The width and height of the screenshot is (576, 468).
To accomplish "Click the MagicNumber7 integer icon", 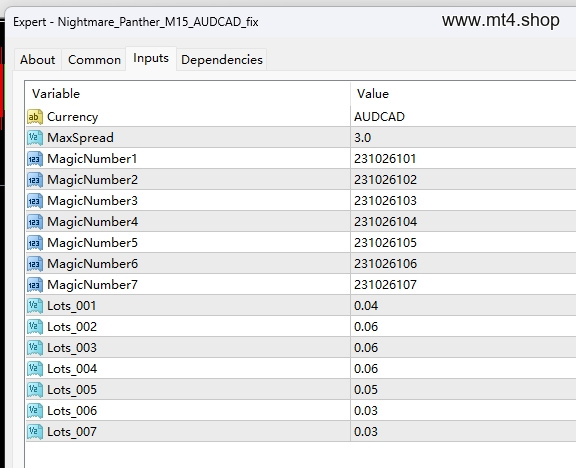I will 35,285.
